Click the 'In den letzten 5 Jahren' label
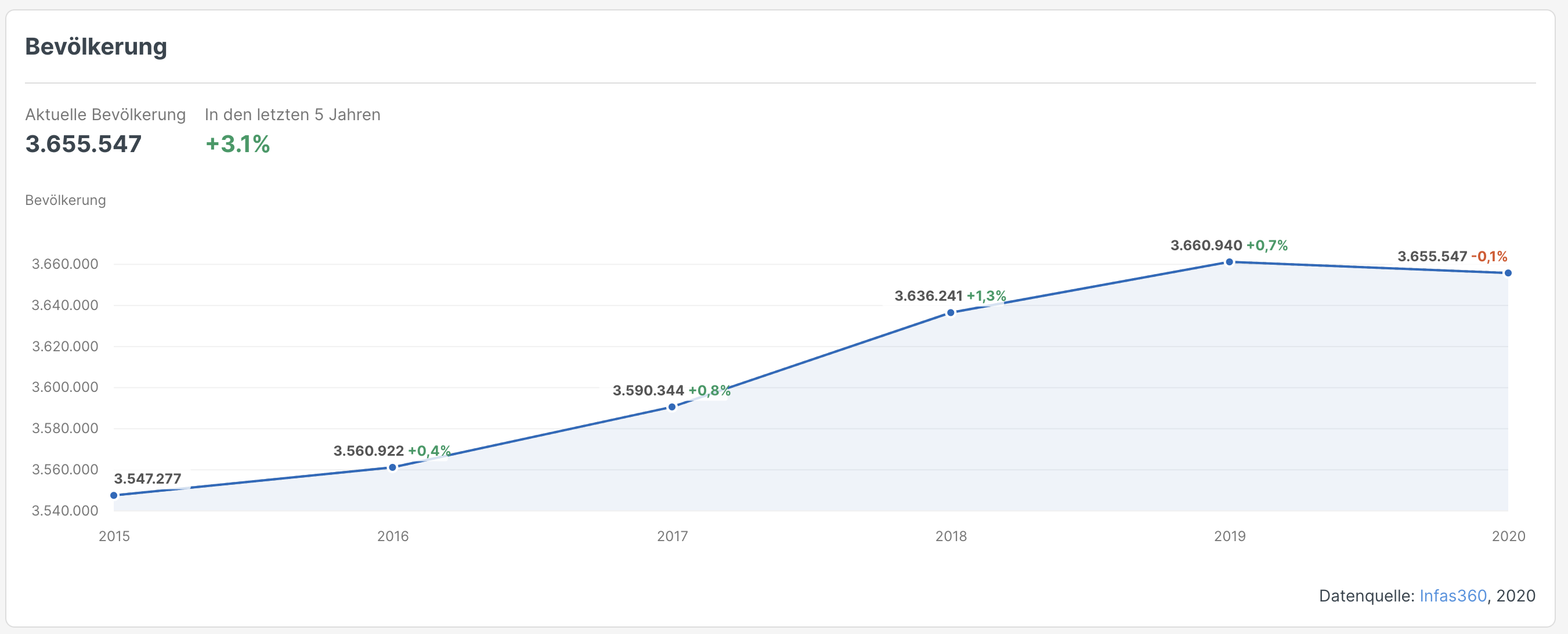This screenshot has width=1568, height=634. pos(292,114)
